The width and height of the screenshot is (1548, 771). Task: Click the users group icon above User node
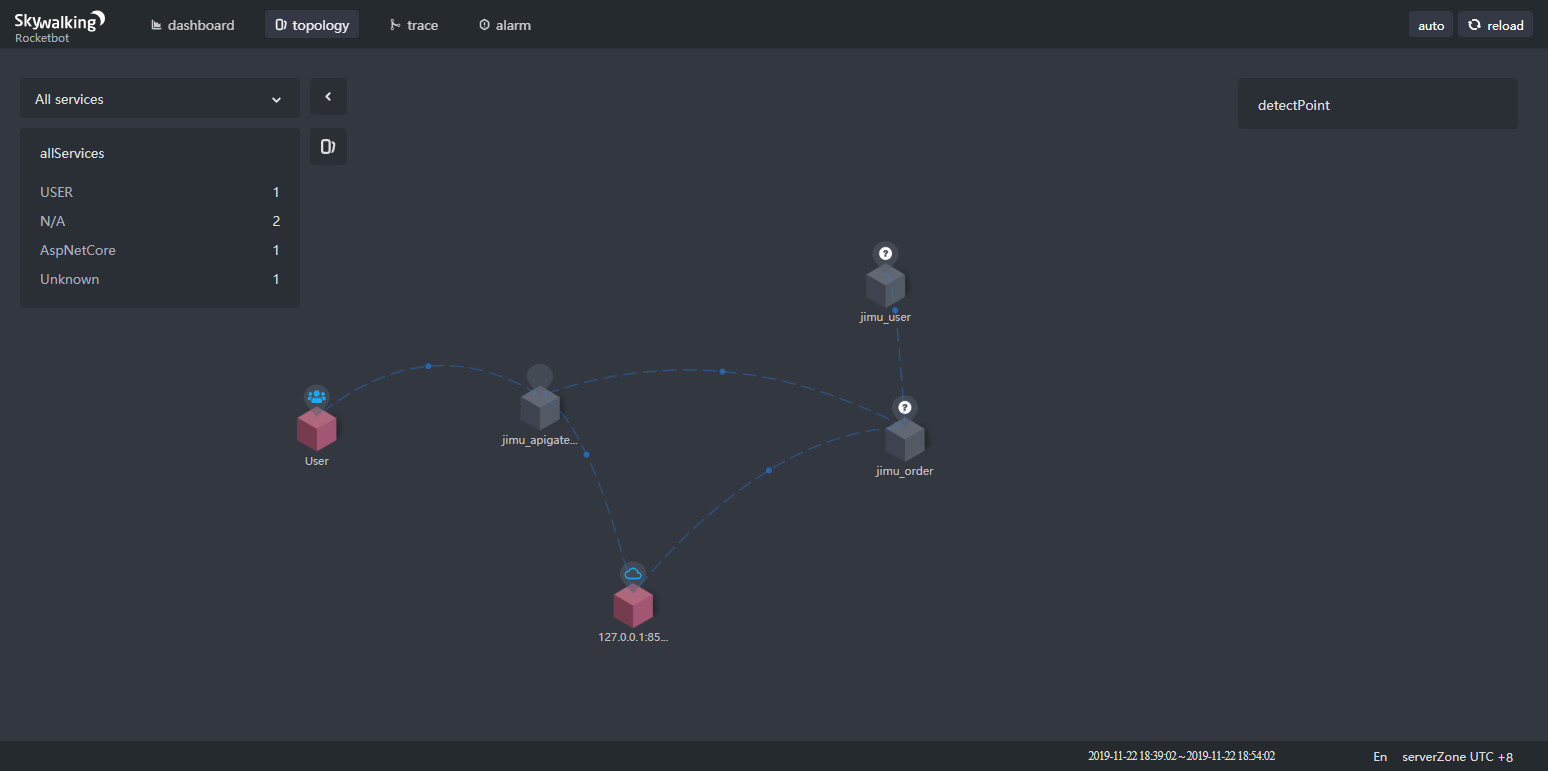point(317,397)
